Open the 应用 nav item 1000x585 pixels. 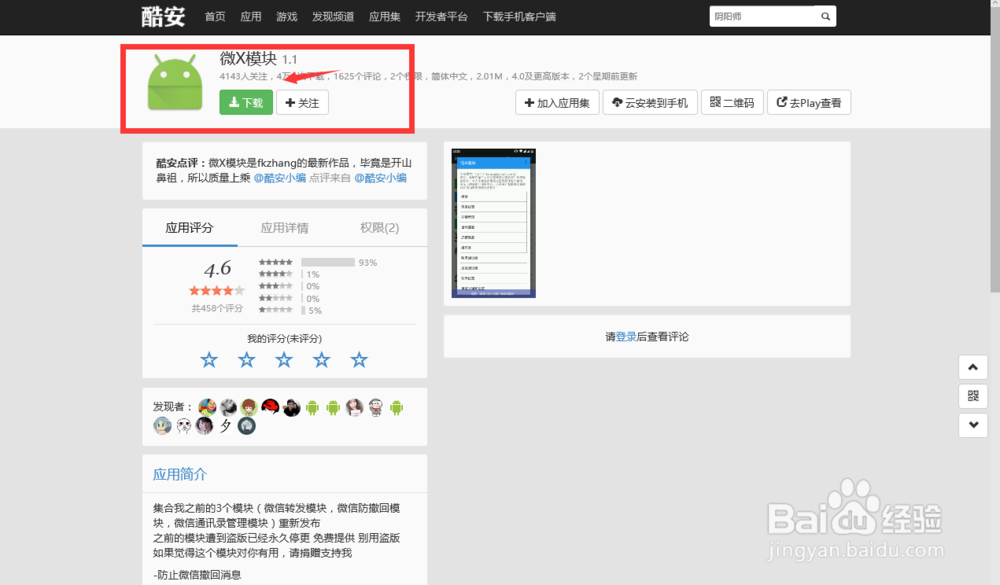[251, 17]
